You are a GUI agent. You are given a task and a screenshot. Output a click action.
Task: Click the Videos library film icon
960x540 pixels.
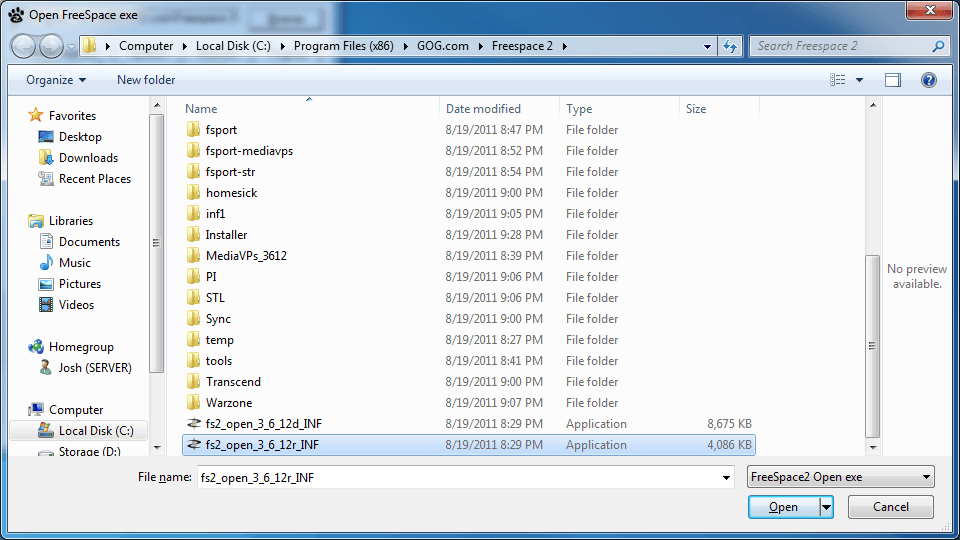[46, 305]
